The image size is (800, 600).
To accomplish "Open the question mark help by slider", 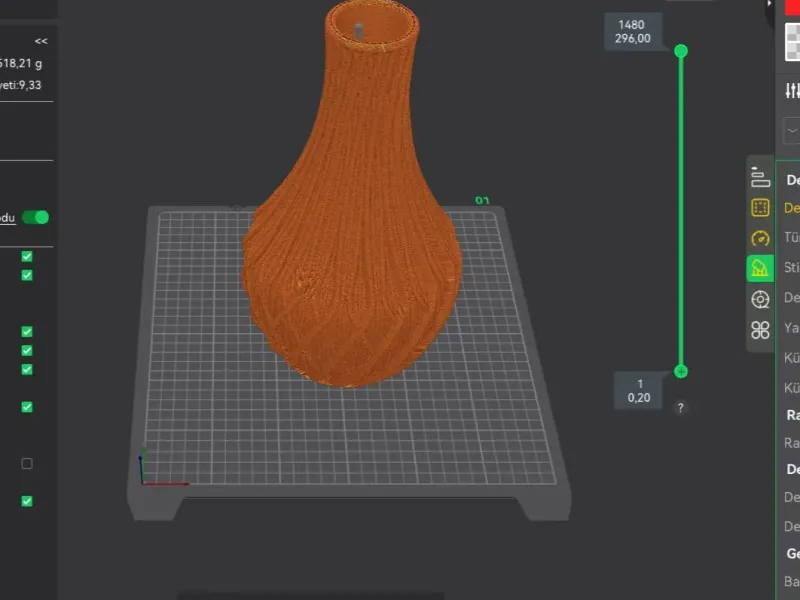I will click(680, 408).
